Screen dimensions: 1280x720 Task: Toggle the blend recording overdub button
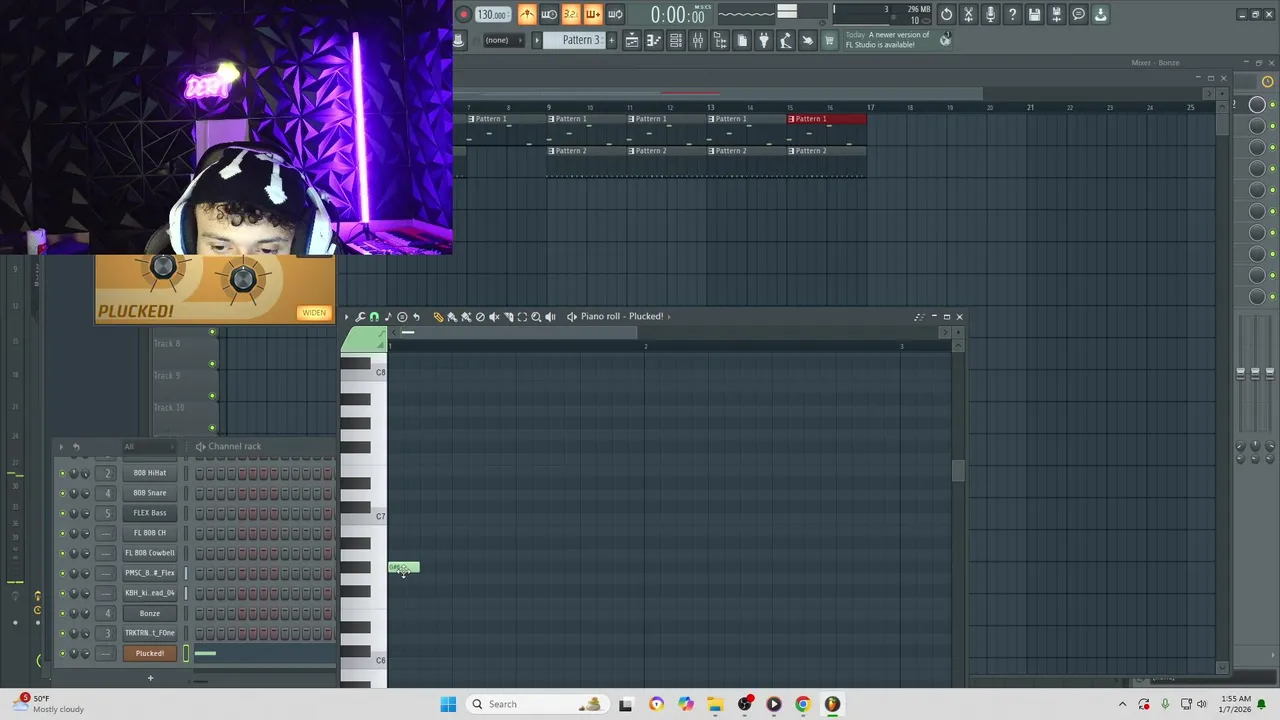(593, 14)
